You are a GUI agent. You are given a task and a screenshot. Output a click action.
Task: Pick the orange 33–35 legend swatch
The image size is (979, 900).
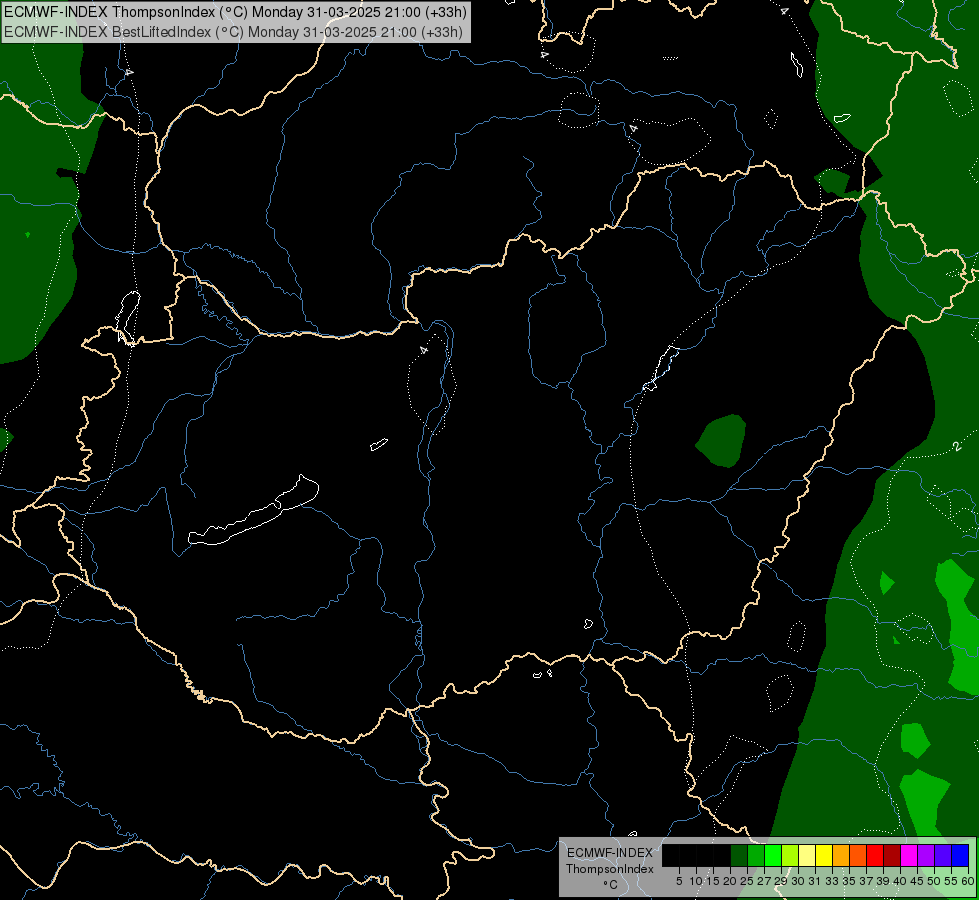tap(841, 855)
